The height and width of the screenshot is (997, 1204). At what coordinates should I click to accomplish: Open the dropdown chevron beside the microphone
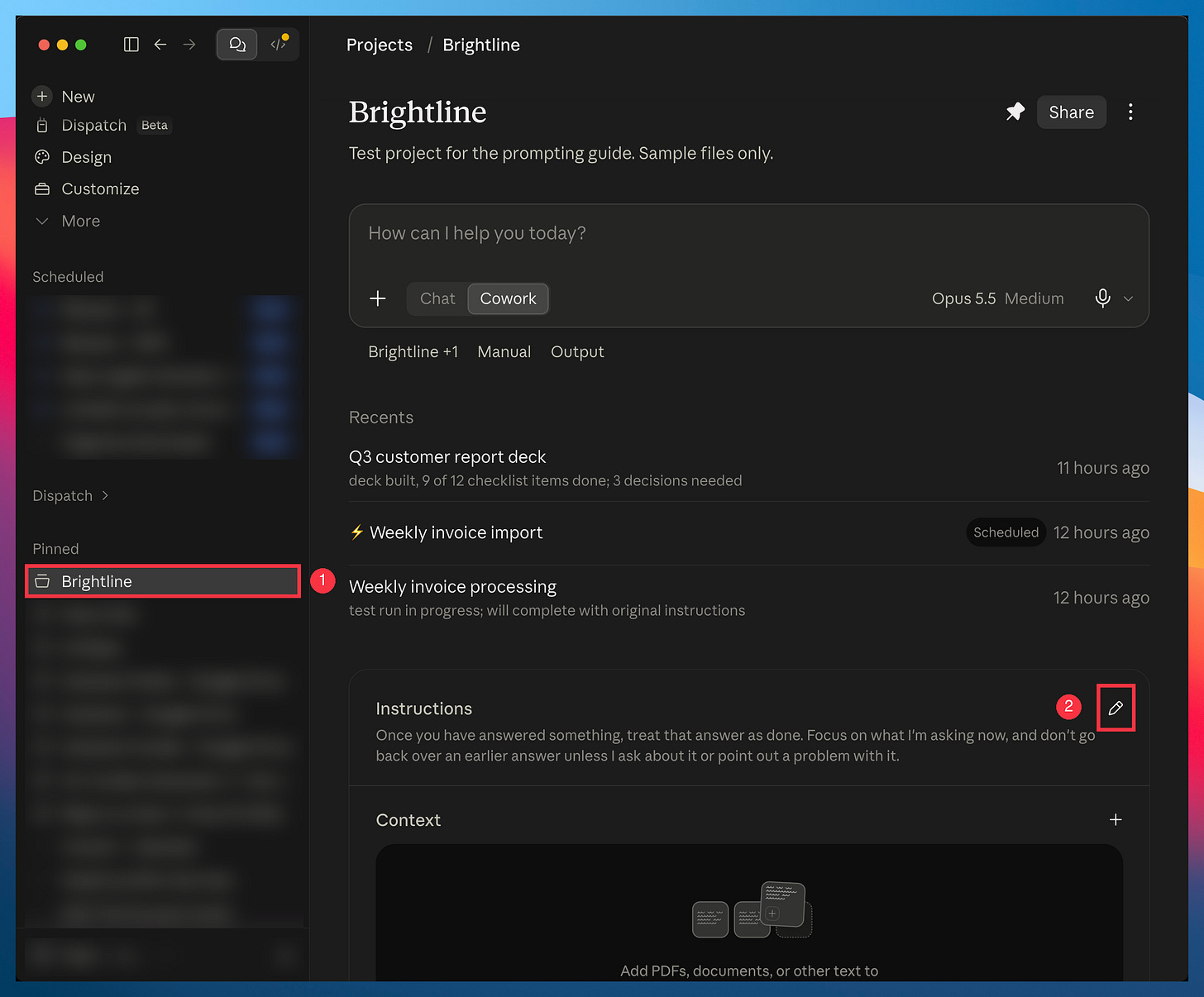point(1128,299)
